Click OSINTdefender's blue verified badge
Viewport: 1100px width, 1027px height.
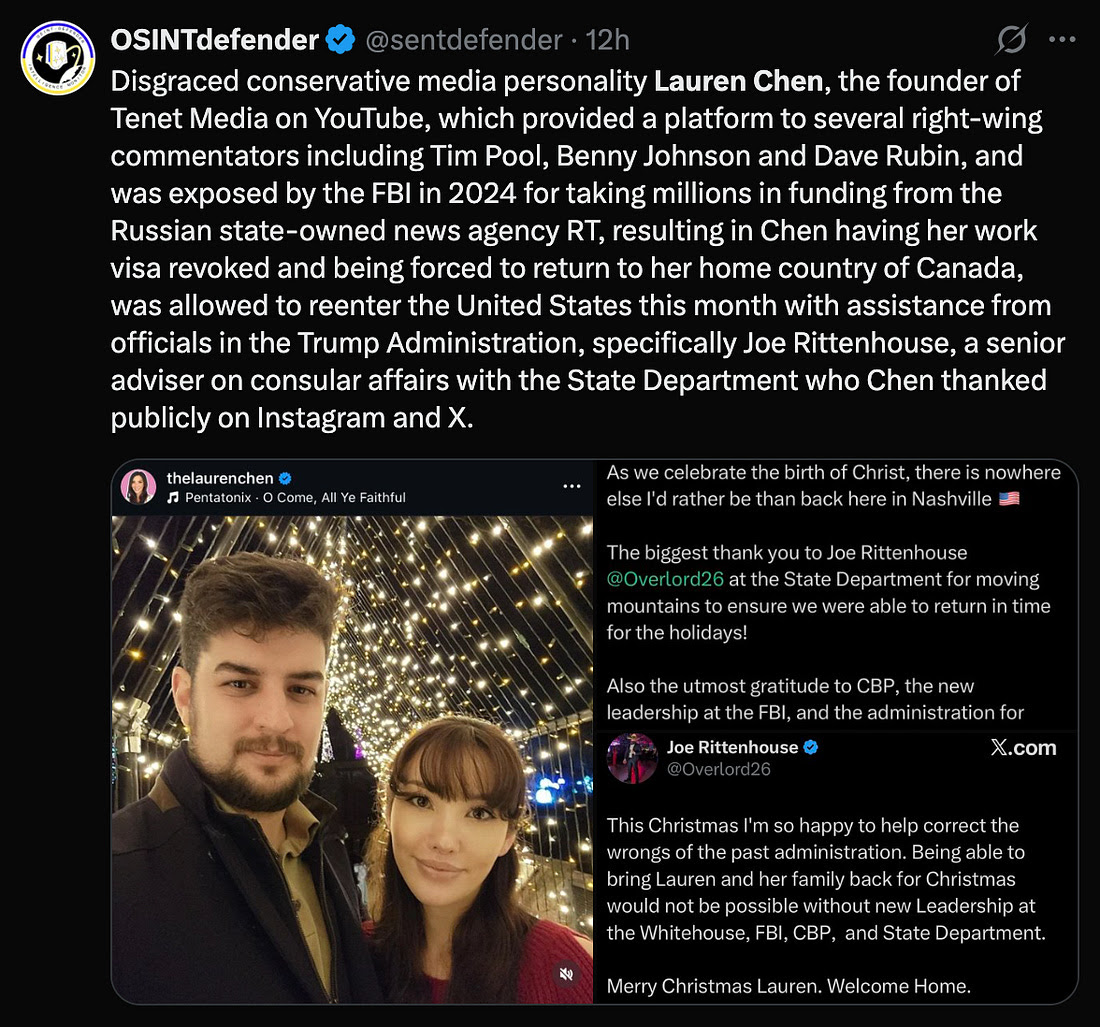click(341, 40)
